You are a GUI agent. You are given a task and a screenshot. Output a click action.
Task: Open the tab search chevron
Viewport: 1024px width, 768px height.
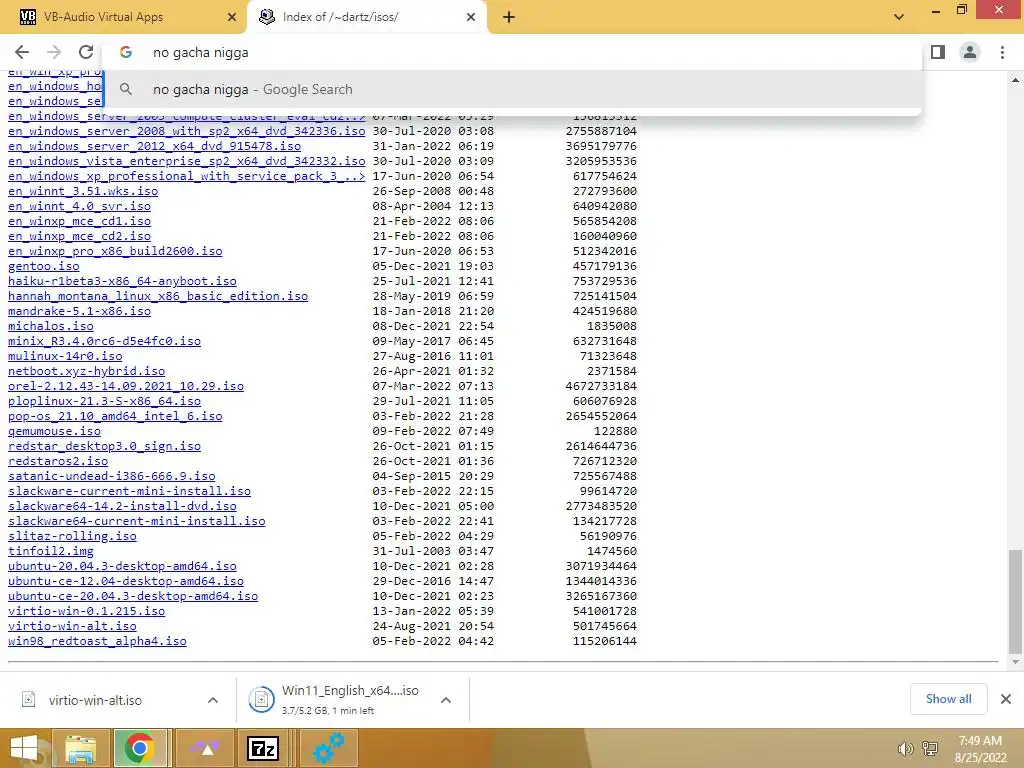click(x=899, y=17)
